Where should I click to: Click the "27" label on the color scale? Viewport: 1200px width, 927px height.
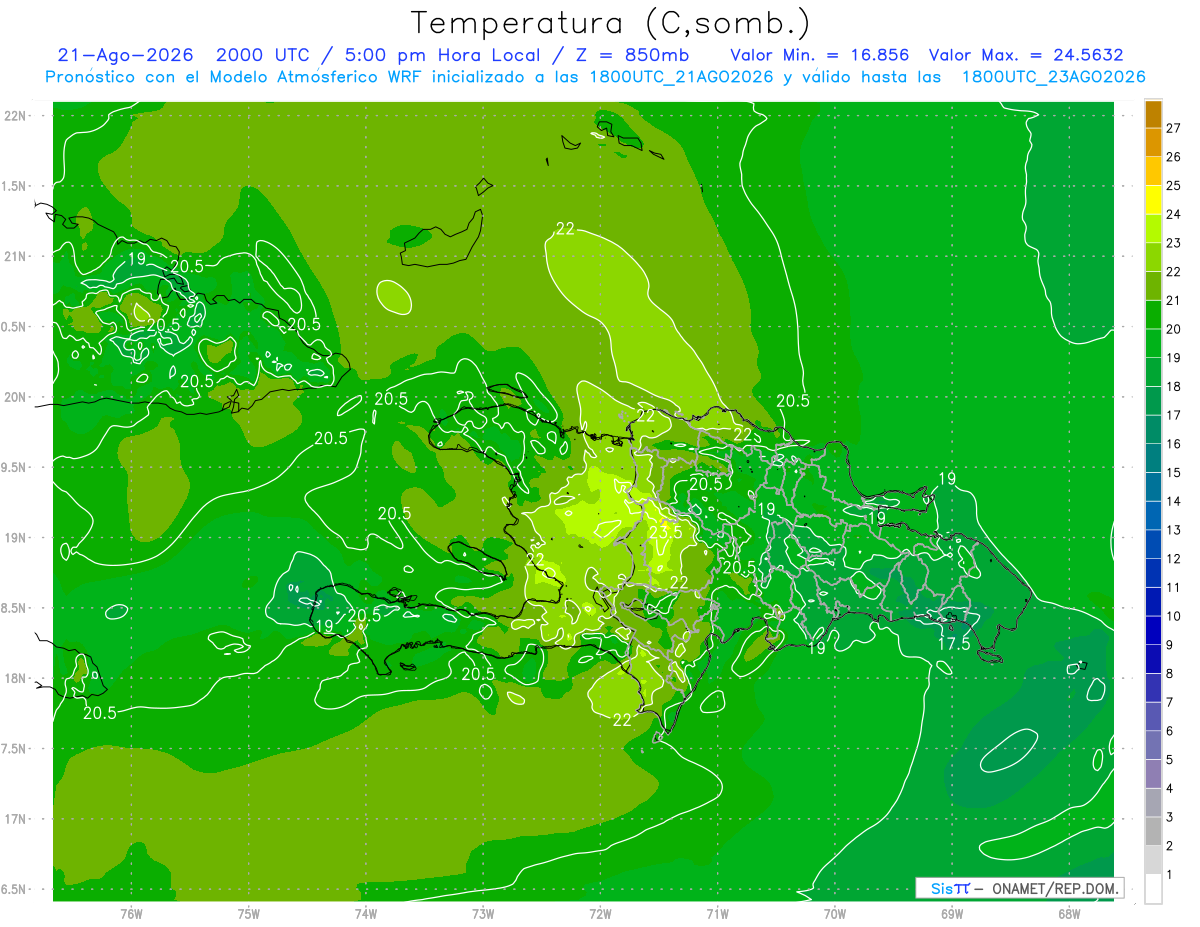(x=1174, y=128)
